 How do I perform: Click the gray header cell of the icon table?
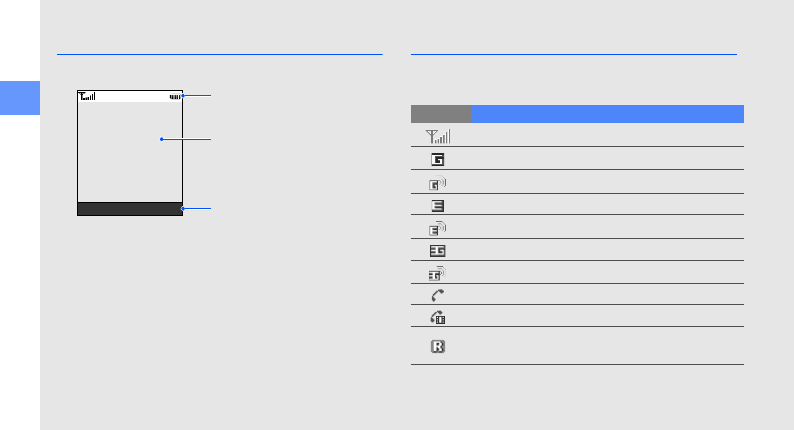click(x=441, y=113)
